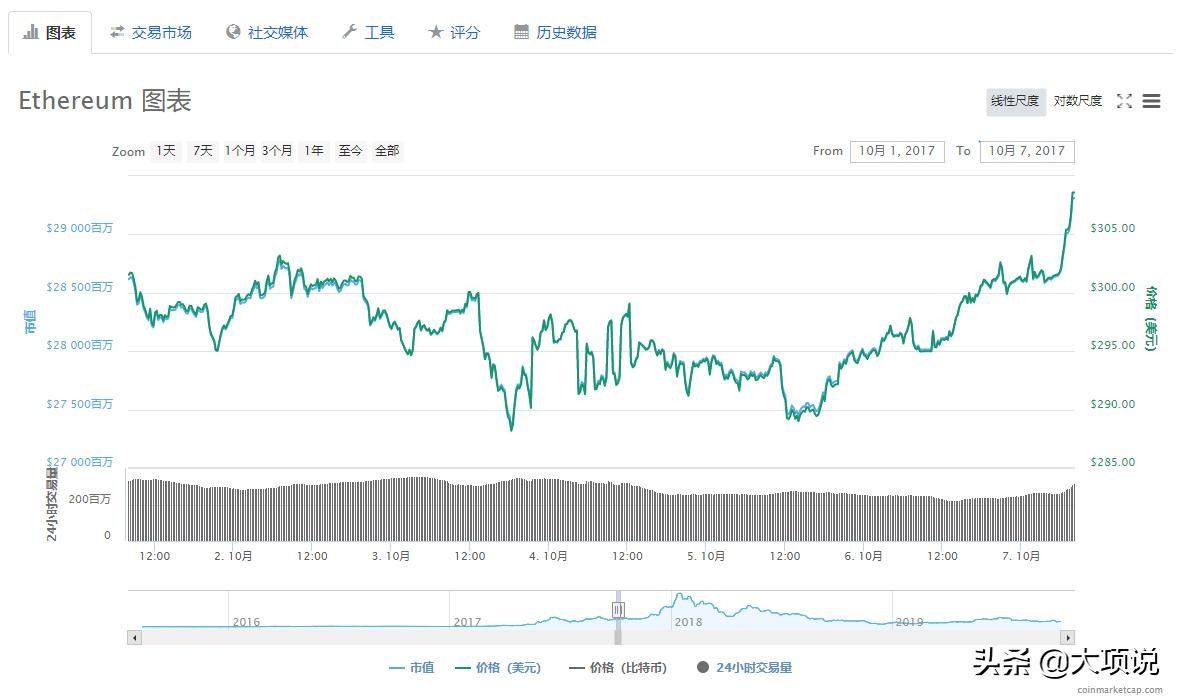
Task: Open the chart hamburger menu
Action: [x=1151, y=101]
